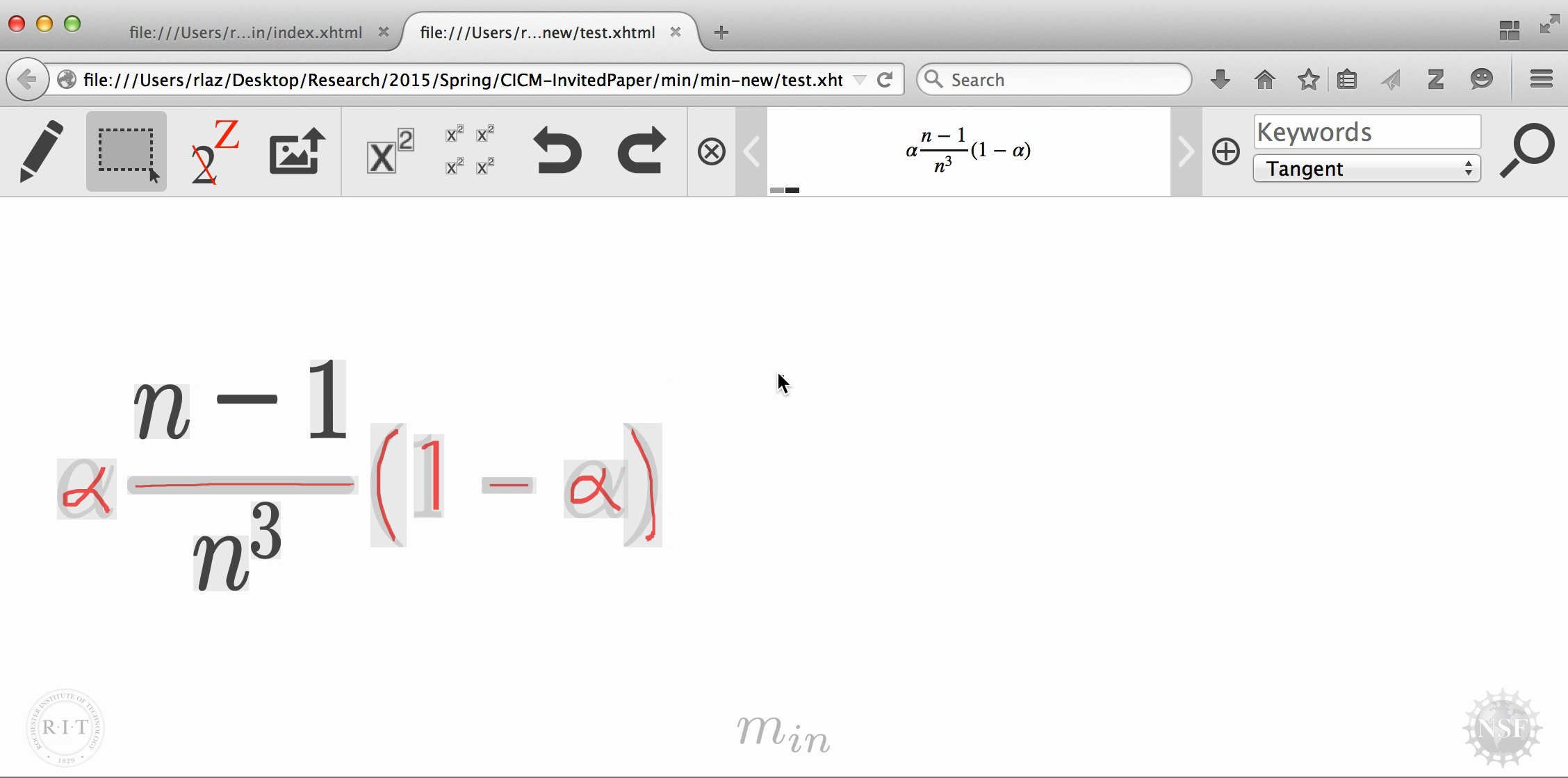Click the four x-squared grid icon
Viewport: 1568px width, 778px height.
pos(470,151)
